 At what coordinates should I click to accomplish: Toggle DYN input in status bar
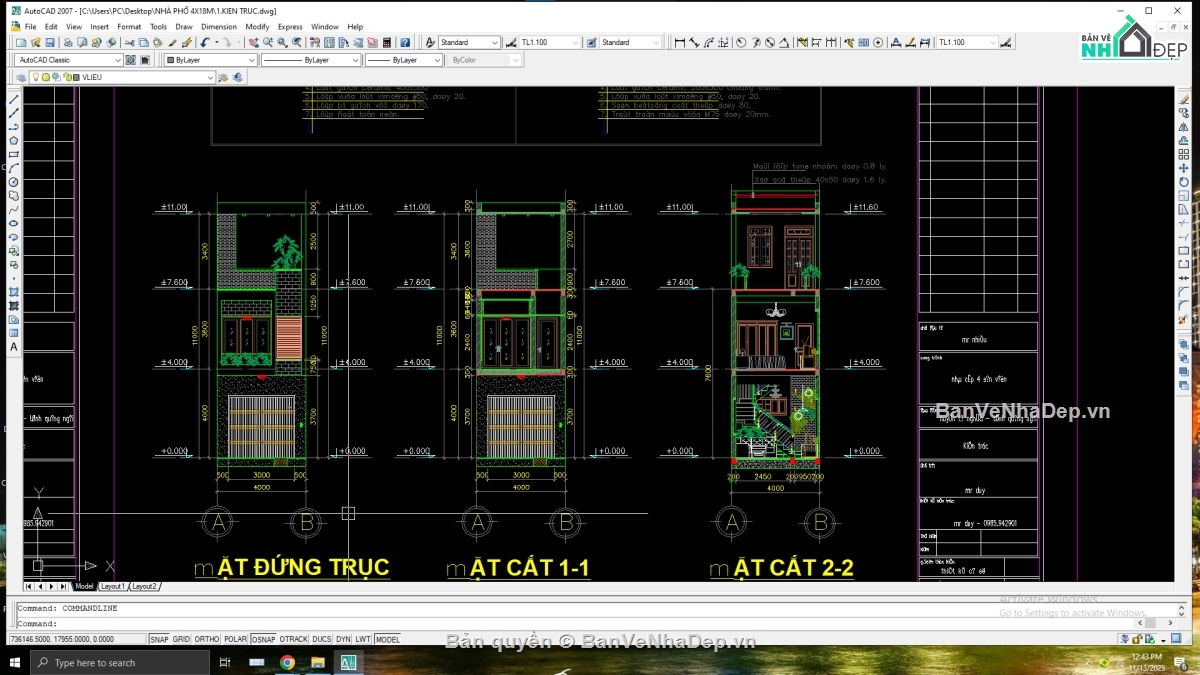343,639
